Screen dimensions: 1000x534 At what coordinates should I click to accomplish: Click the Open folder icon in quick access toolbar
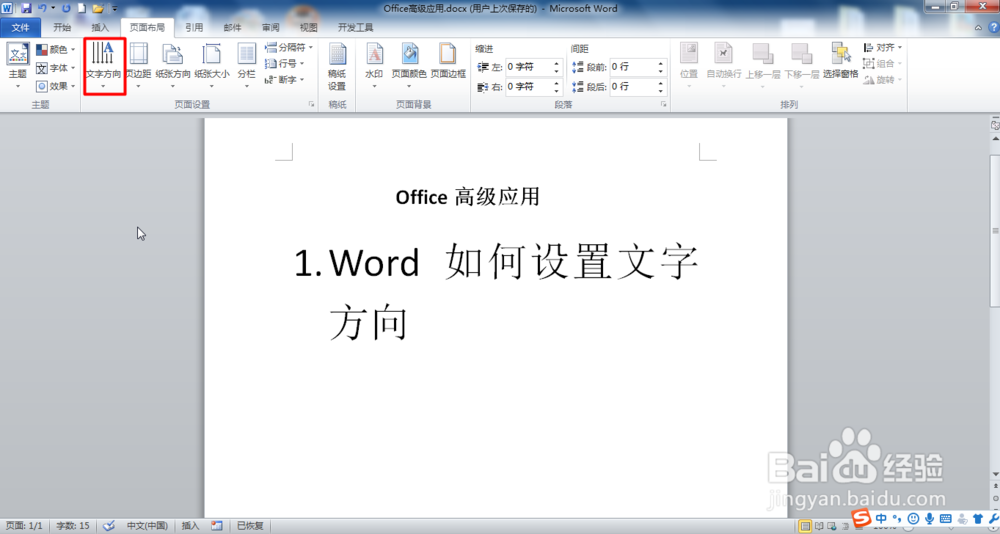click(x=98, y=8)
